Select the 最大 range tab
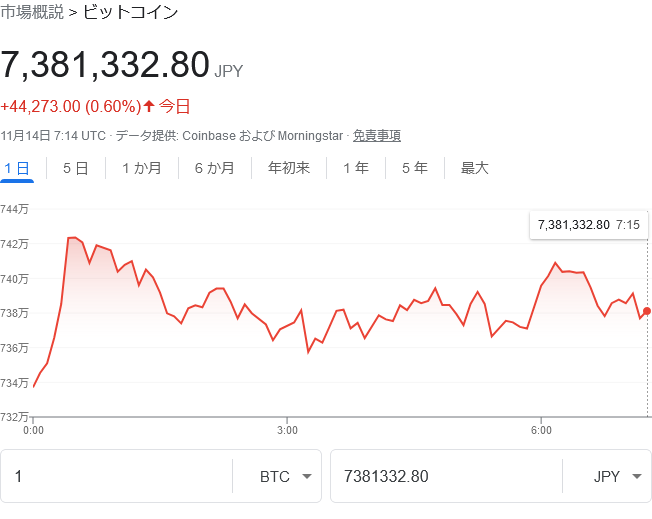Image resolution: width=652 pixels, height=519 pixels. [474, 168]
